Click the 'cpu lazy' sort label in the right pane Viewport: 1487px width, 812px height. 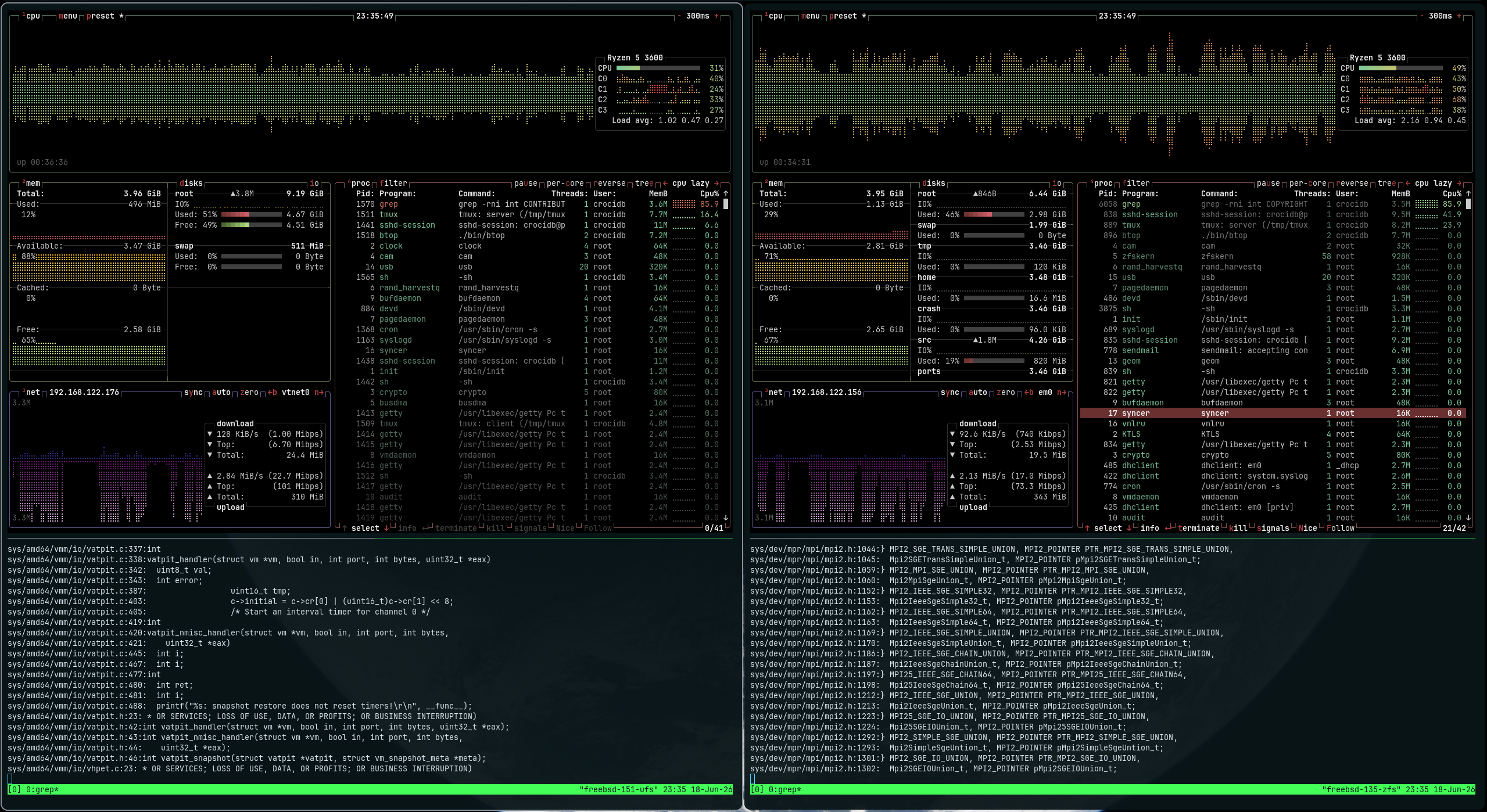coord(1433,183)
